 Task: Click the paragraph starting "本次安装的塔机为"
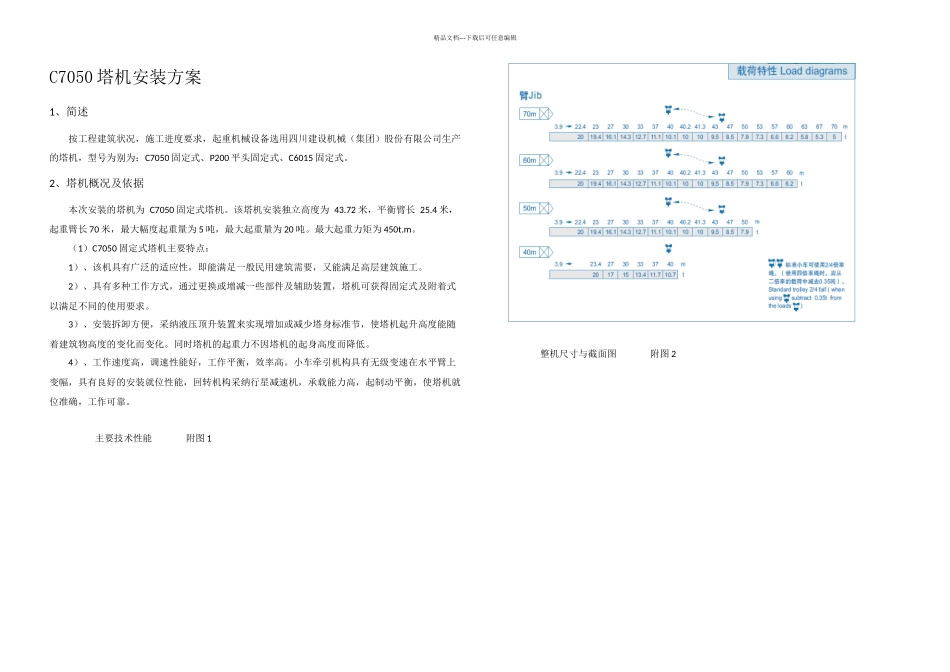pos(251,219)
